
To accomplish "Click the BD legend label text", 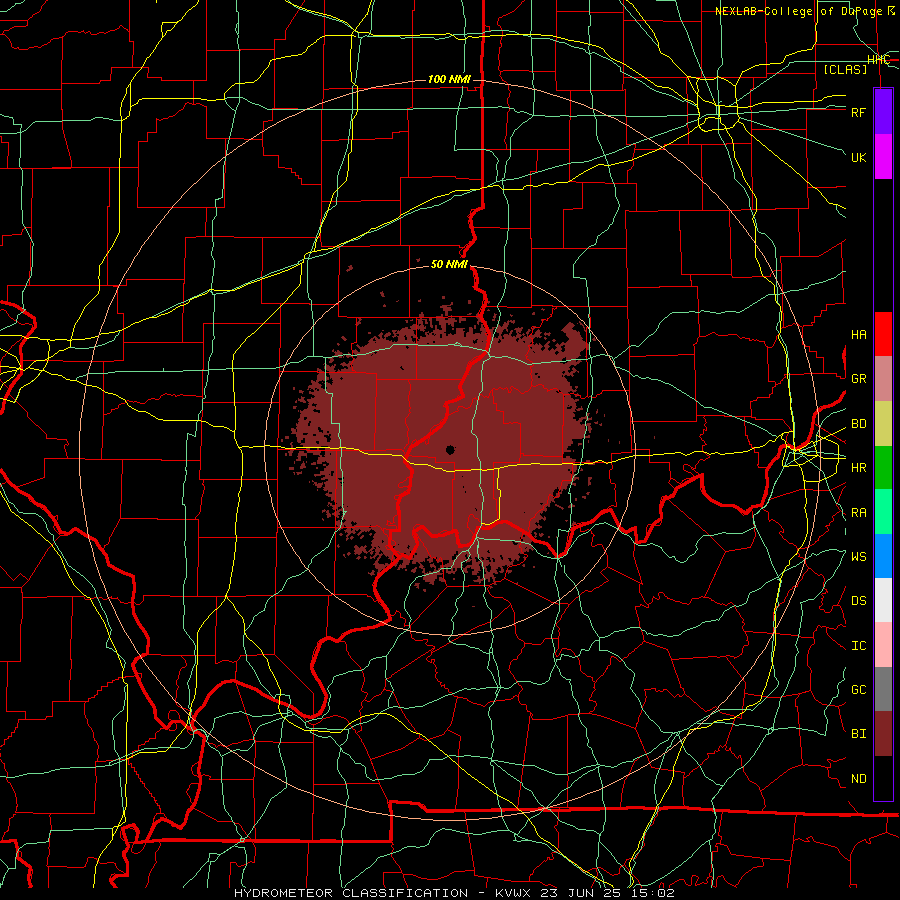I will (858, 424).
